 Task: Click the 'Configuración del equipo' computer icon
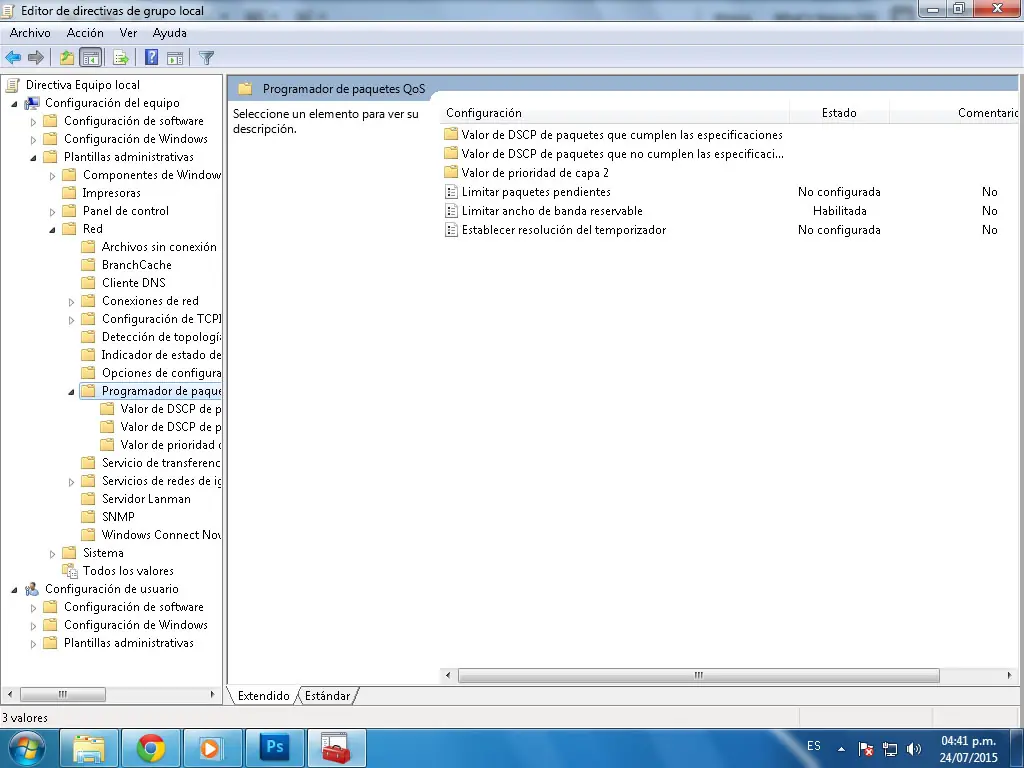32,103
